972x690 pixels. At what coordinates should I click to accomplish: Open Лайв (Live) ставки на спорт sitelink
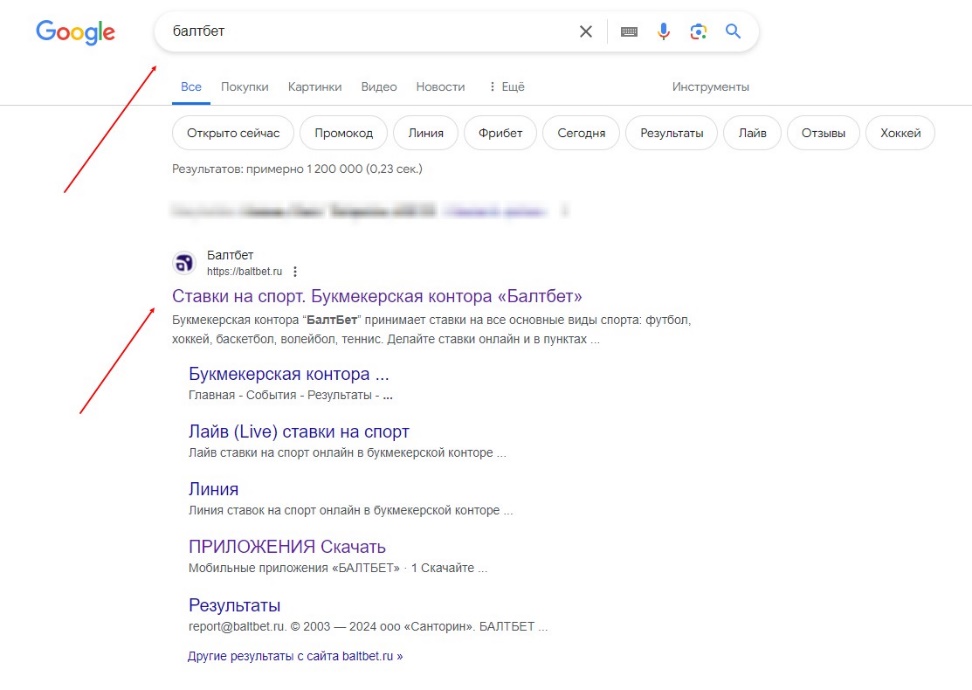[x=299, y=431]
